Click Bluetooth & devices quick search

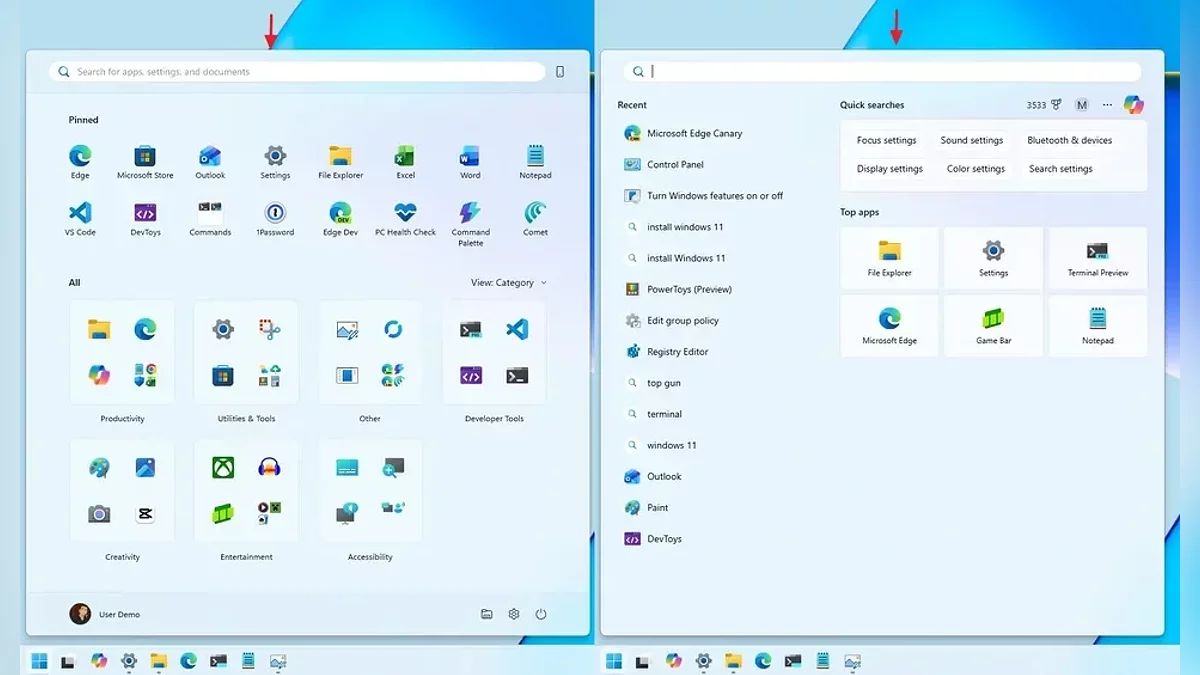(1069, 141)
